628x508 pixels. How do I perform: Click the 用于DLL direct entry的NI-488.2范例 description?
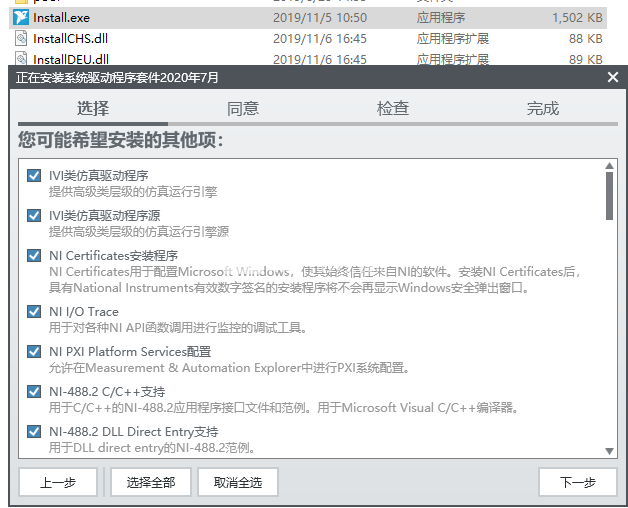[x=151, y=448]
